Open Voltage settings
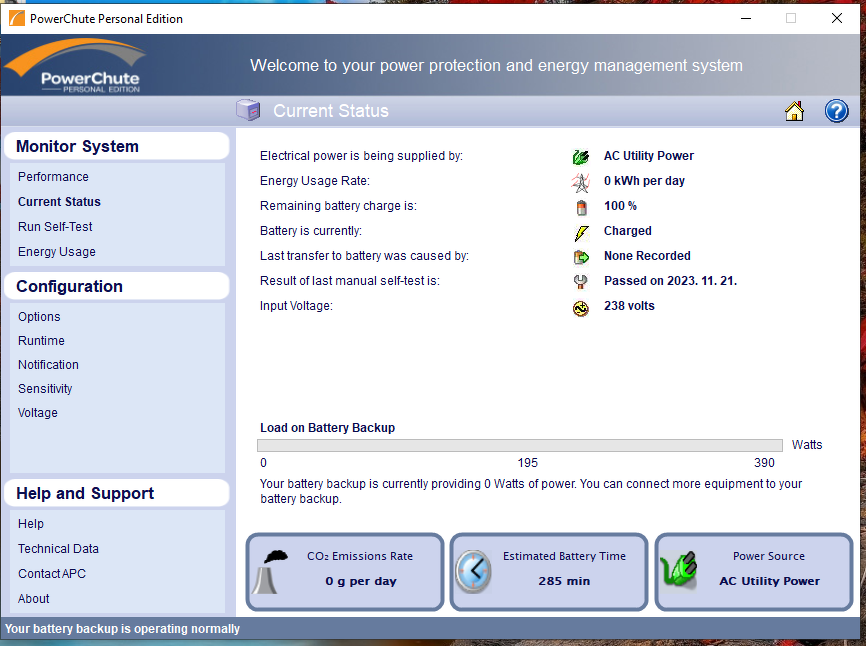This screenshot has width=866, height=646. [38, 412]
